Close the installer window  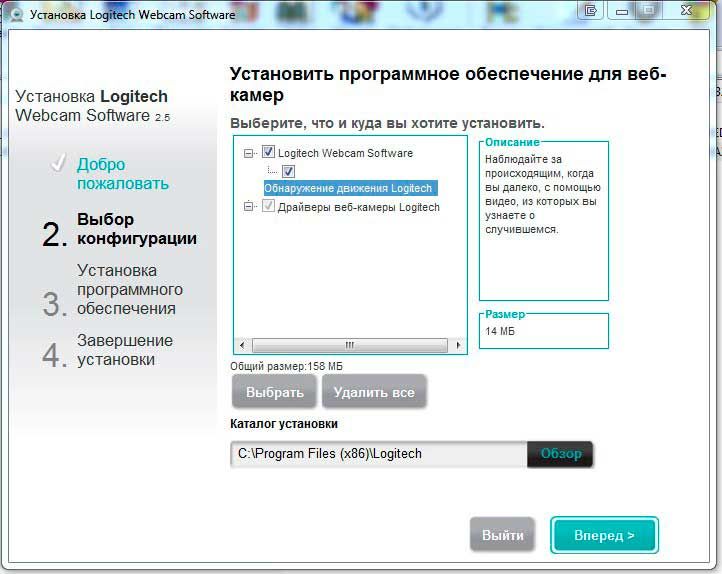coord(687,10)
